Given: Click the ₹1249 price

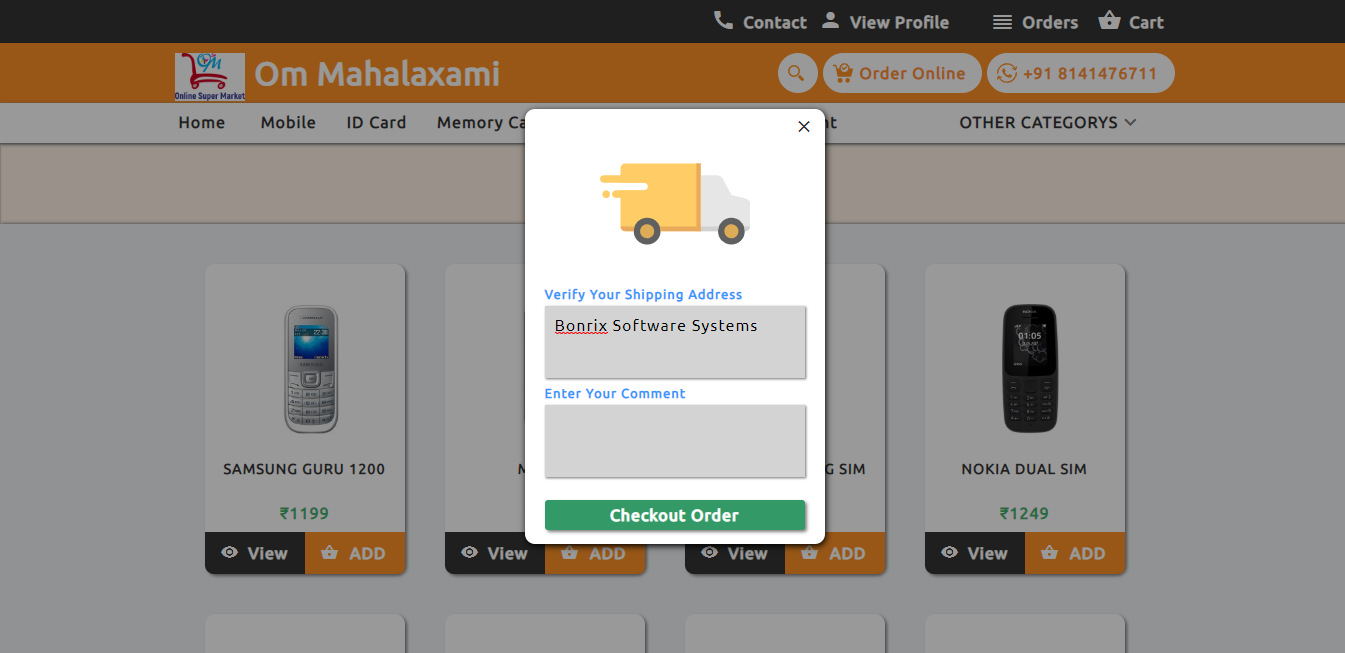Looking at the screenshot, I should click(1024, 514).
